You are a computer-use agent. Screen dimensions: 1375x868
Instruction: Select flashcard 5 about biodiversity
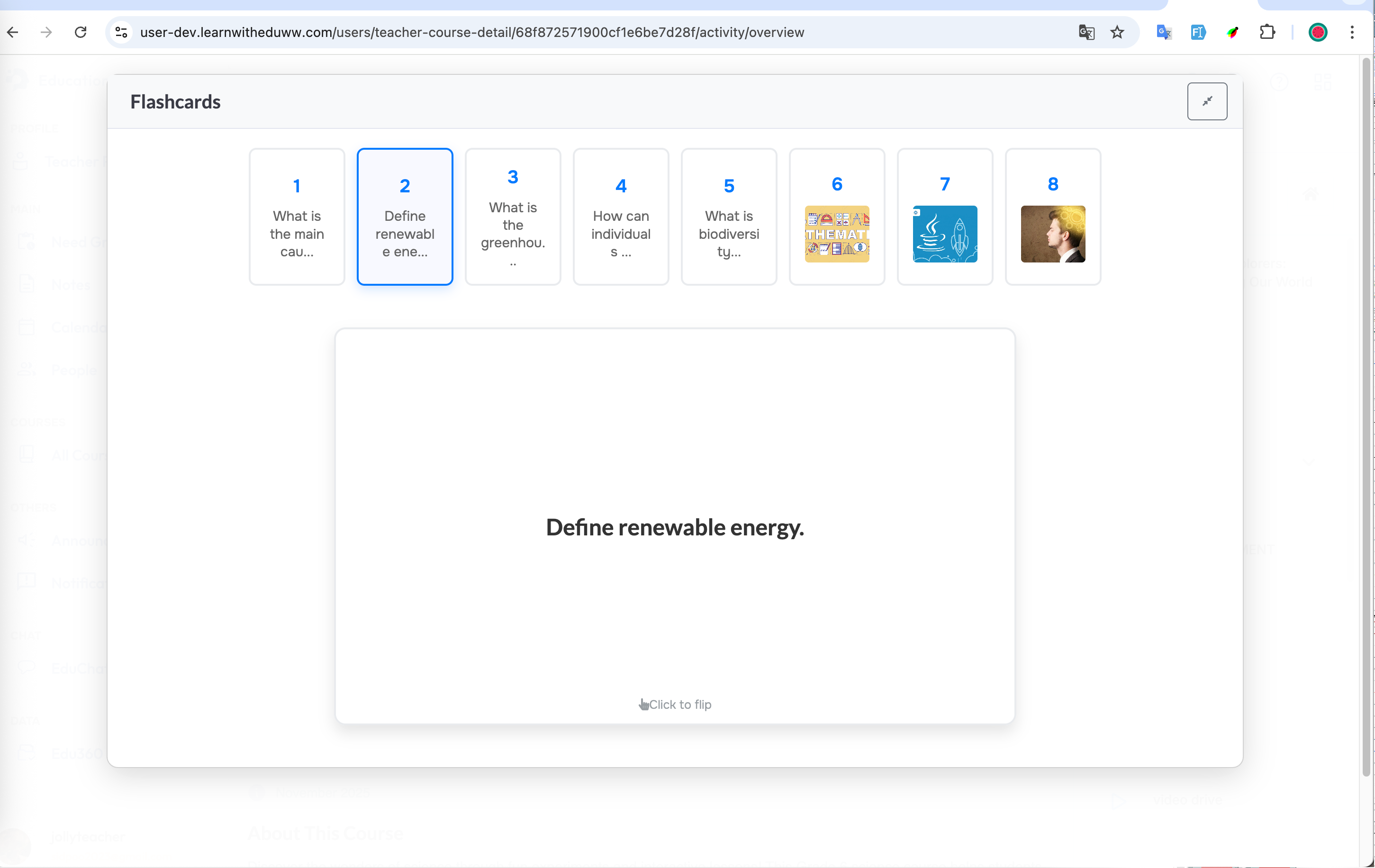(729, 217)
